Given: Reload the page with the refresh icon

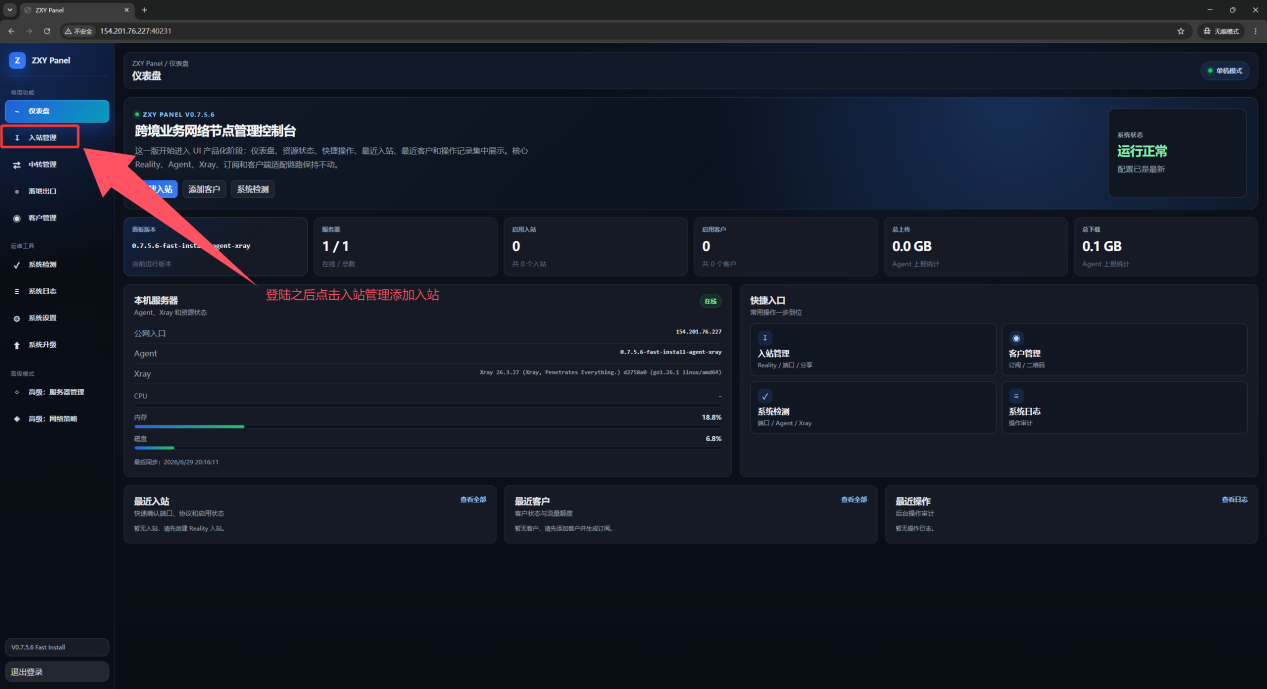Looking at the screenshot, I should point(46,31).
